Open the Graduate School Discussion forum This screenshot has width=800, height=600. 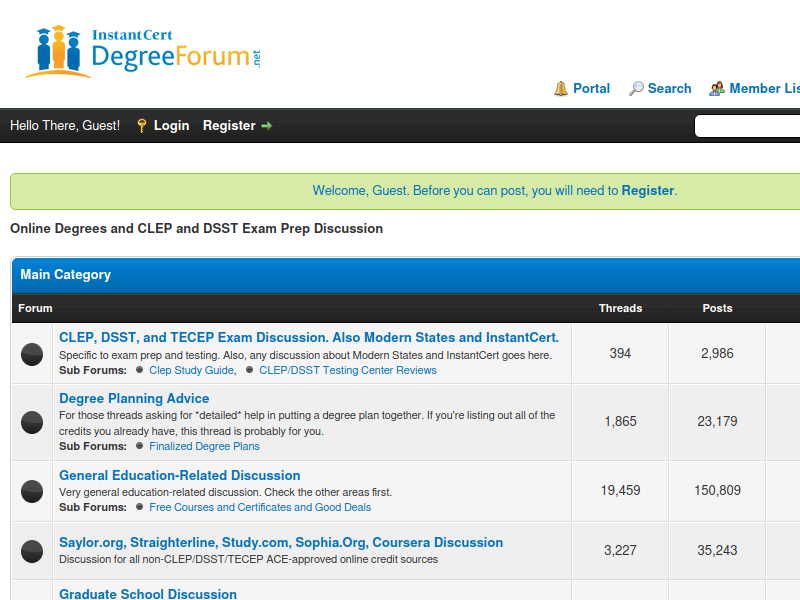[148, 594]
